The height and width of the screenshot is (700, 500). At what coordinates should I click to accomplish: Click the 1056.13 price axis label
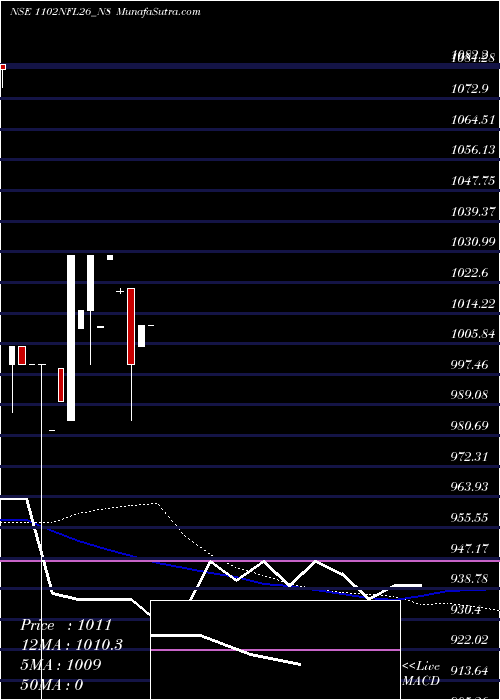tap(474, 150)
